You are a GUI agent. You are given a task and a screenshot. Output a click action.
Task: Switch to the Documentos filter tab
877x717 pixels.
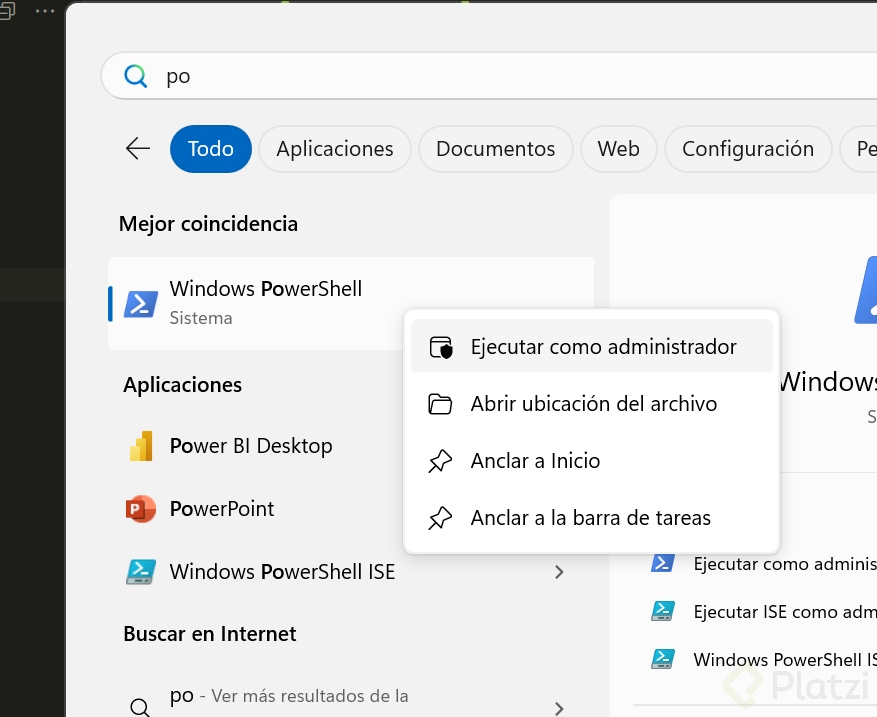(496, 149)
